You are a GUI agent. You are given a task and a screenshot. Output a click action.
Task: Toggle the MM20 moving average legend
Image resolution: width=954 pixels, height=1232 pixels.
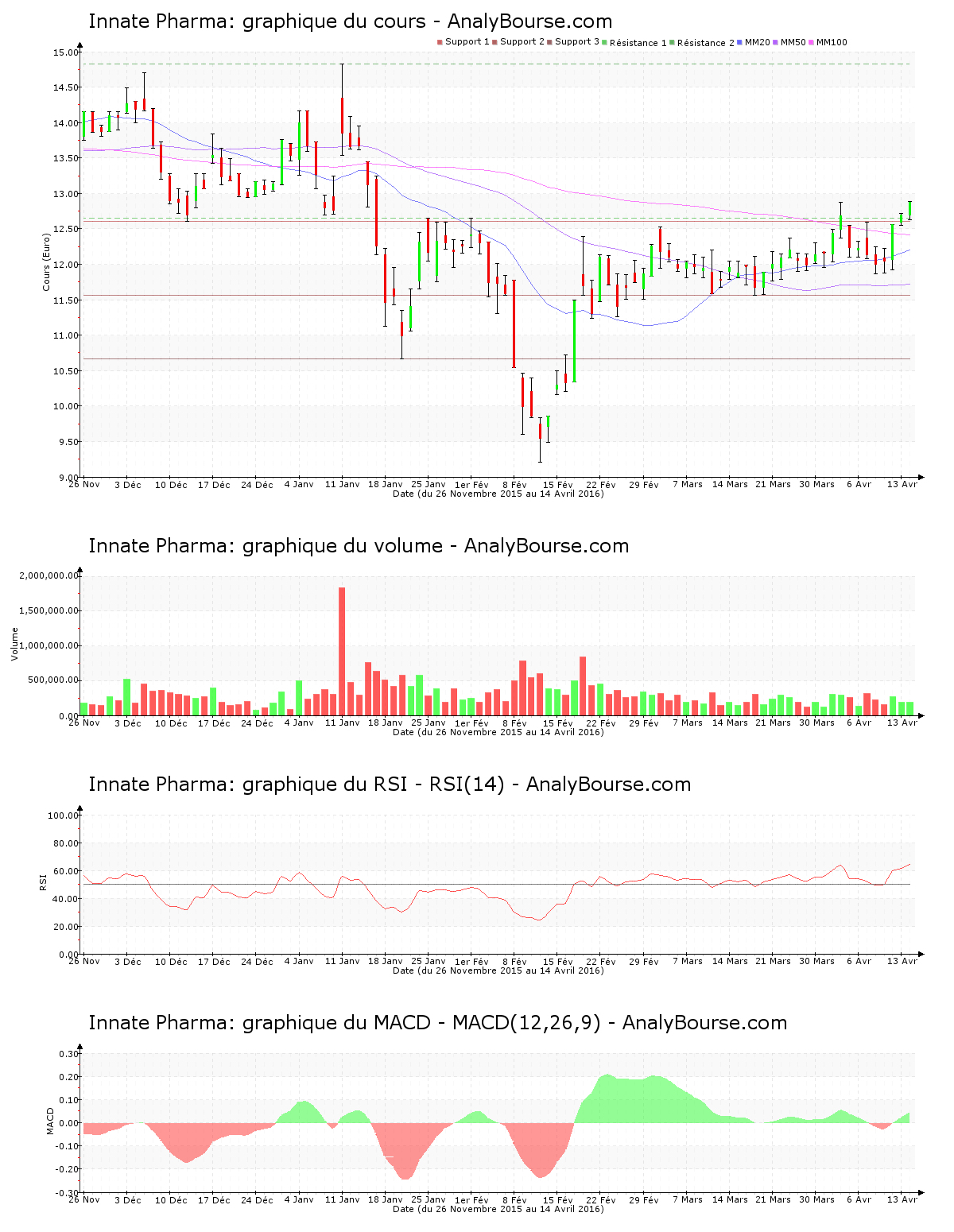point(757,42)
